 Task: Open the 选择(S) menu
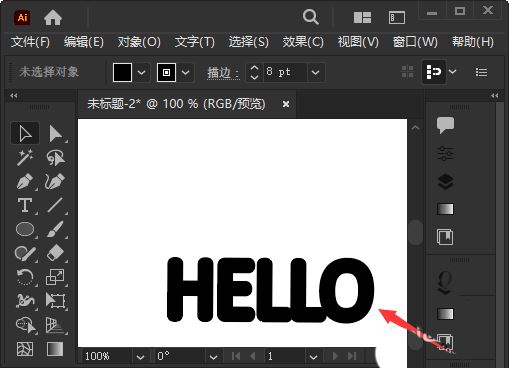point(249,42)
